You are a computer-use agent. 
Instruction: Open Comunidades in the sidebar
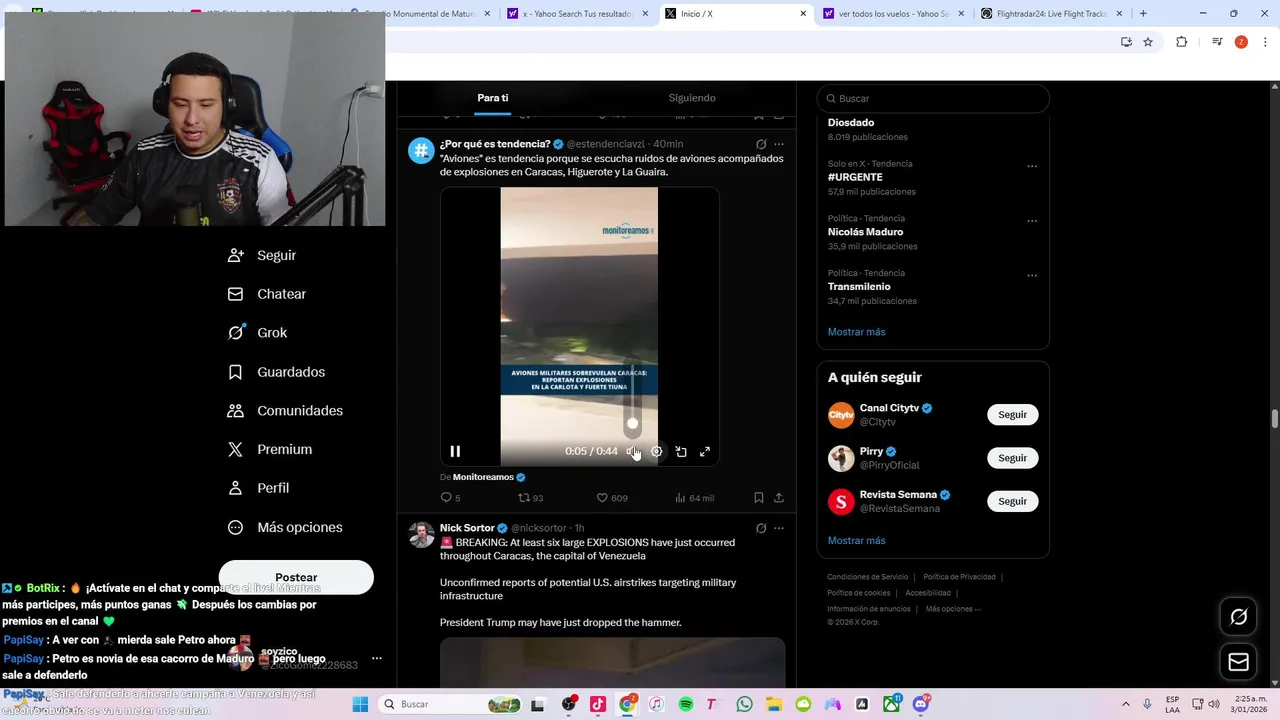click(x=286, y=411)
